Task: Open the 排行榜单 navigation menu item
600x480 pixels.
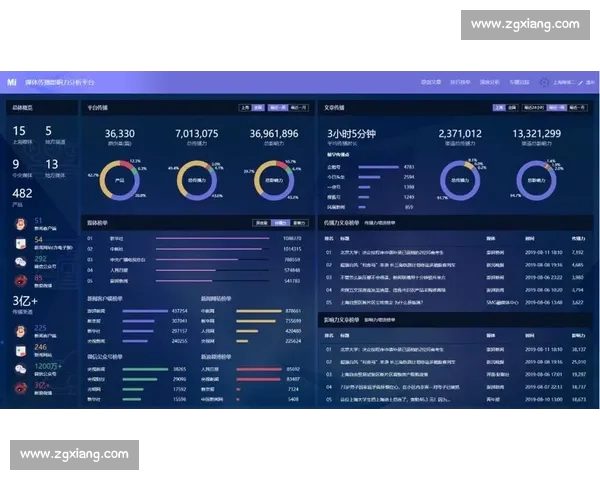Action: (460, 82)
